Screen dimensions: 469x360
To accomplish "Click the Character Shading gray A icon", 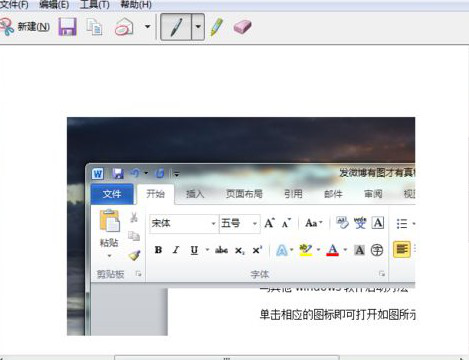I will pyautogui.click(x=359, y=250).
